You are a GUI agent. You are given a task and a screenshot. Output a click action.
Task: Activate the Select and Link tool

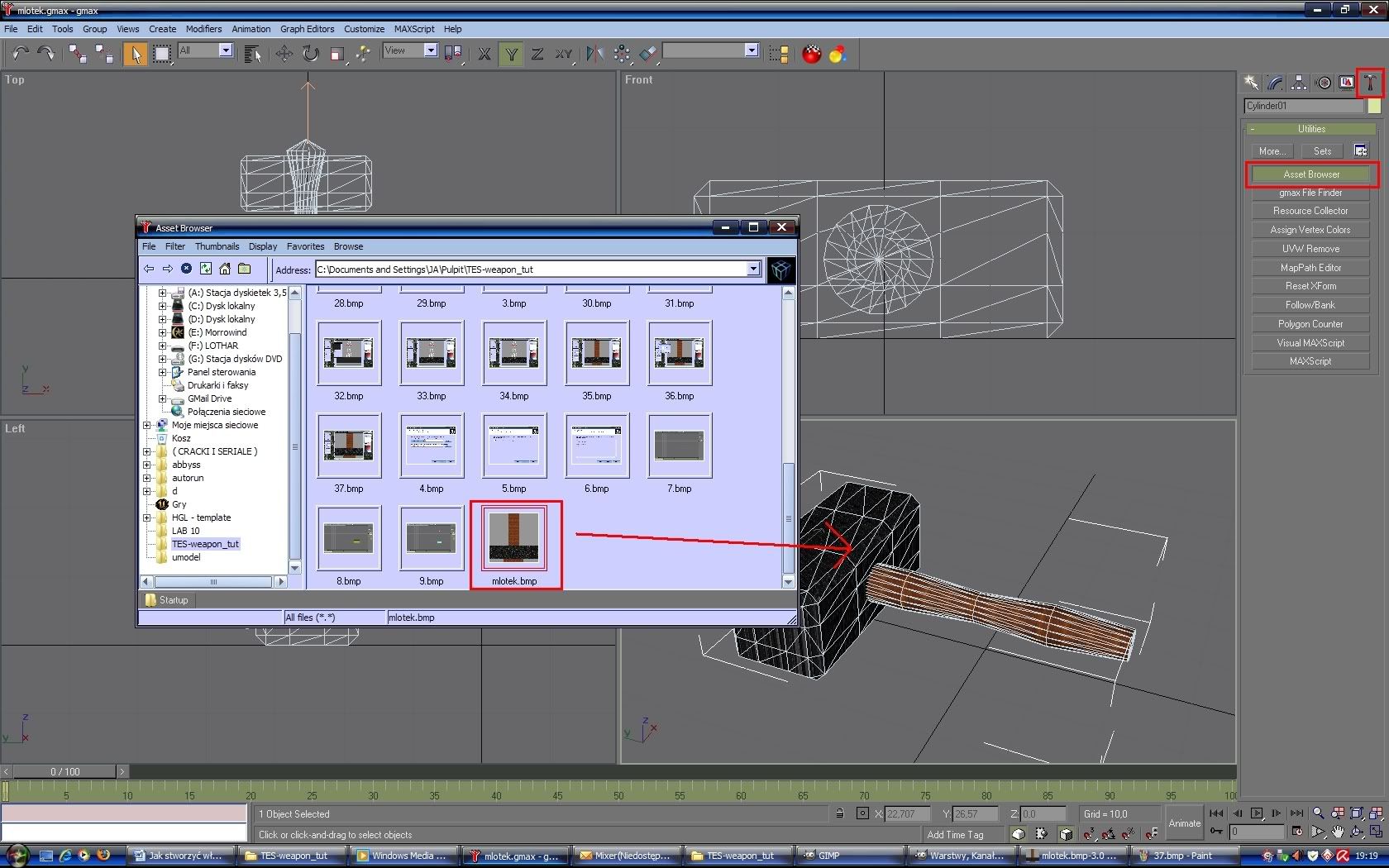(78, 54)
